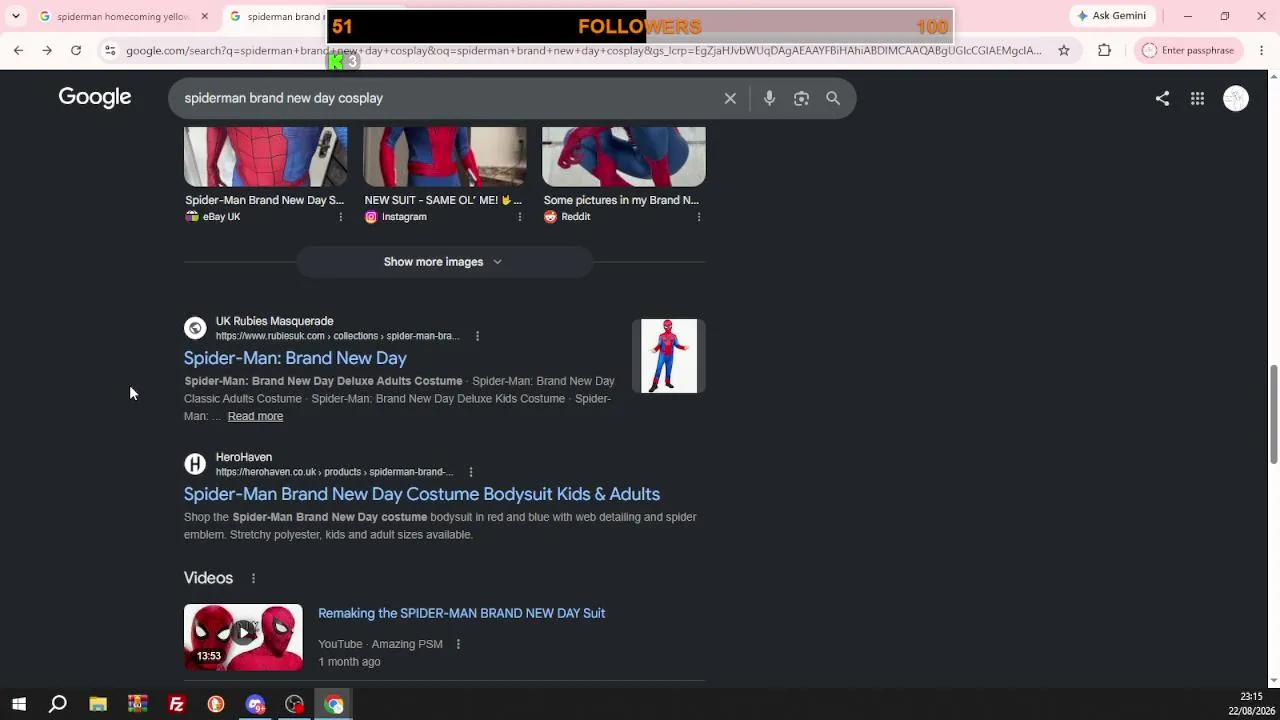Open the Windows Start menu
This screenshot has height=720, width=1280.
[x=19, y=704]
